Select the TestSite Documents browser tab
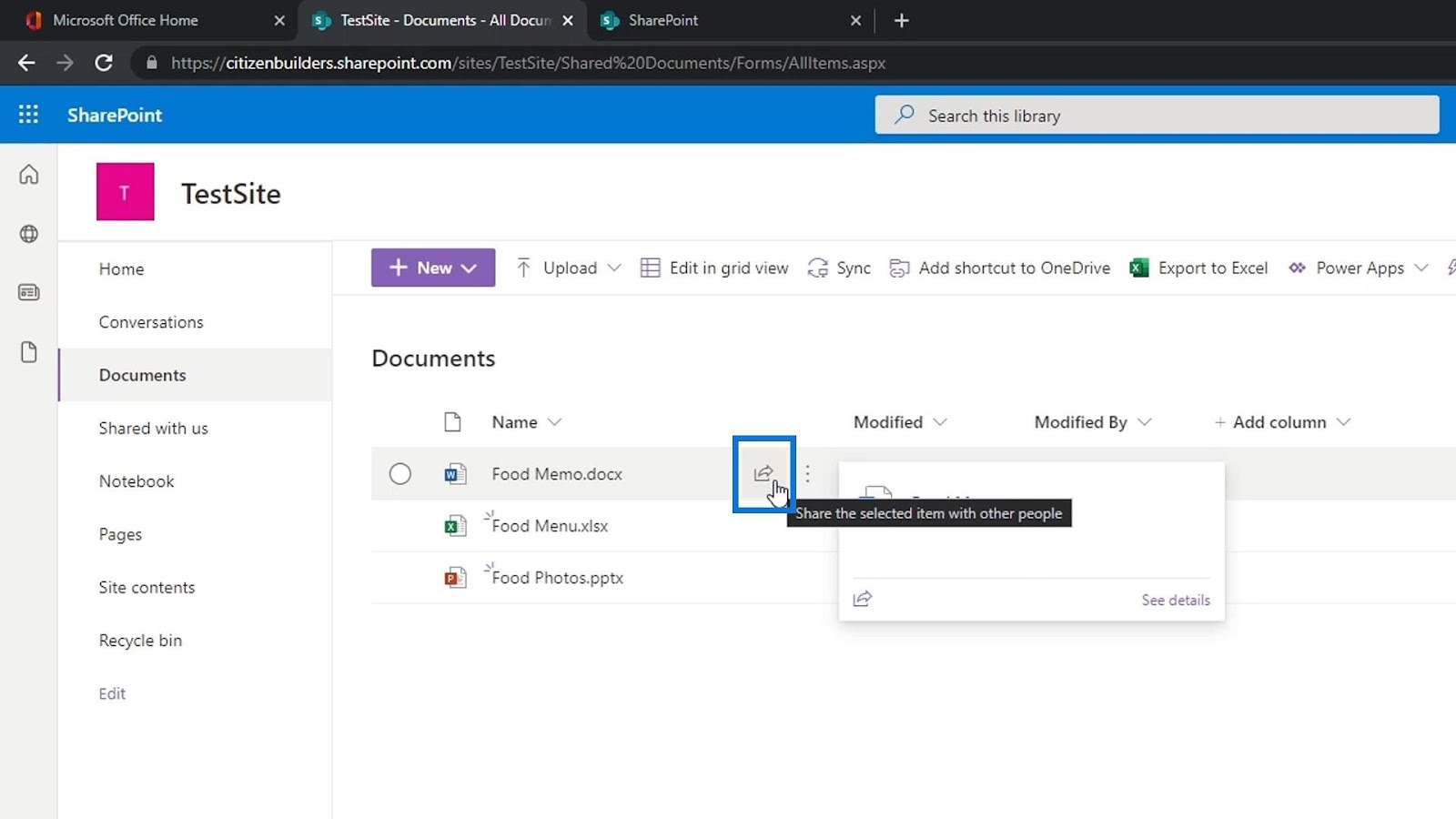 446,20
